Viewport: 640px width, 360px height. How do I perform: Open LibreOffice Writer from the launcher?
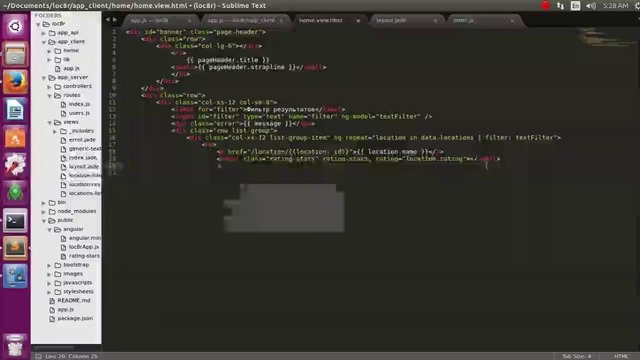(15, 110)
